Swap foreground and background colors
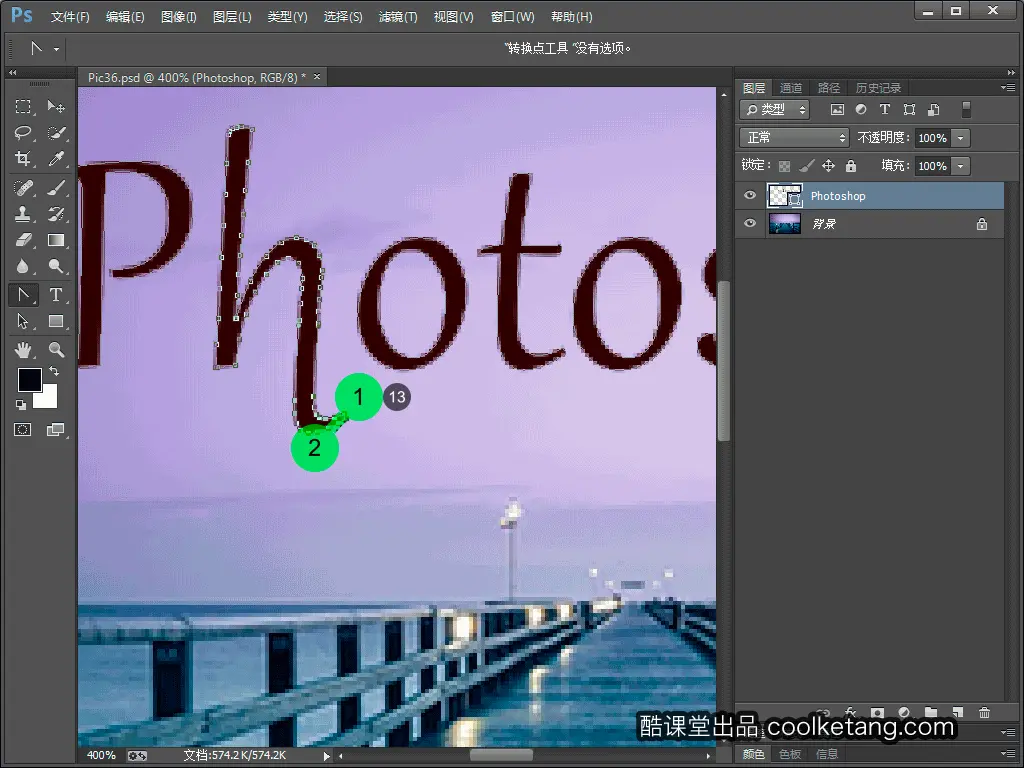This screenshot has height=768, width=1024. click(x=54, y=372)
